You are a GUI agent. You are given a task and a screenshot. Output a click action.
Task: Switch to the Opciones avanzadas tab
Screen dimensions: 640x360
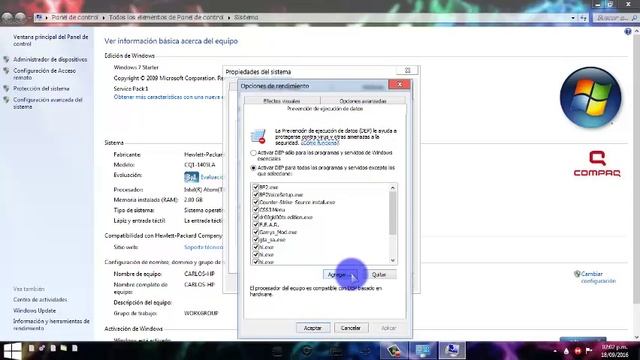point(363,101)
